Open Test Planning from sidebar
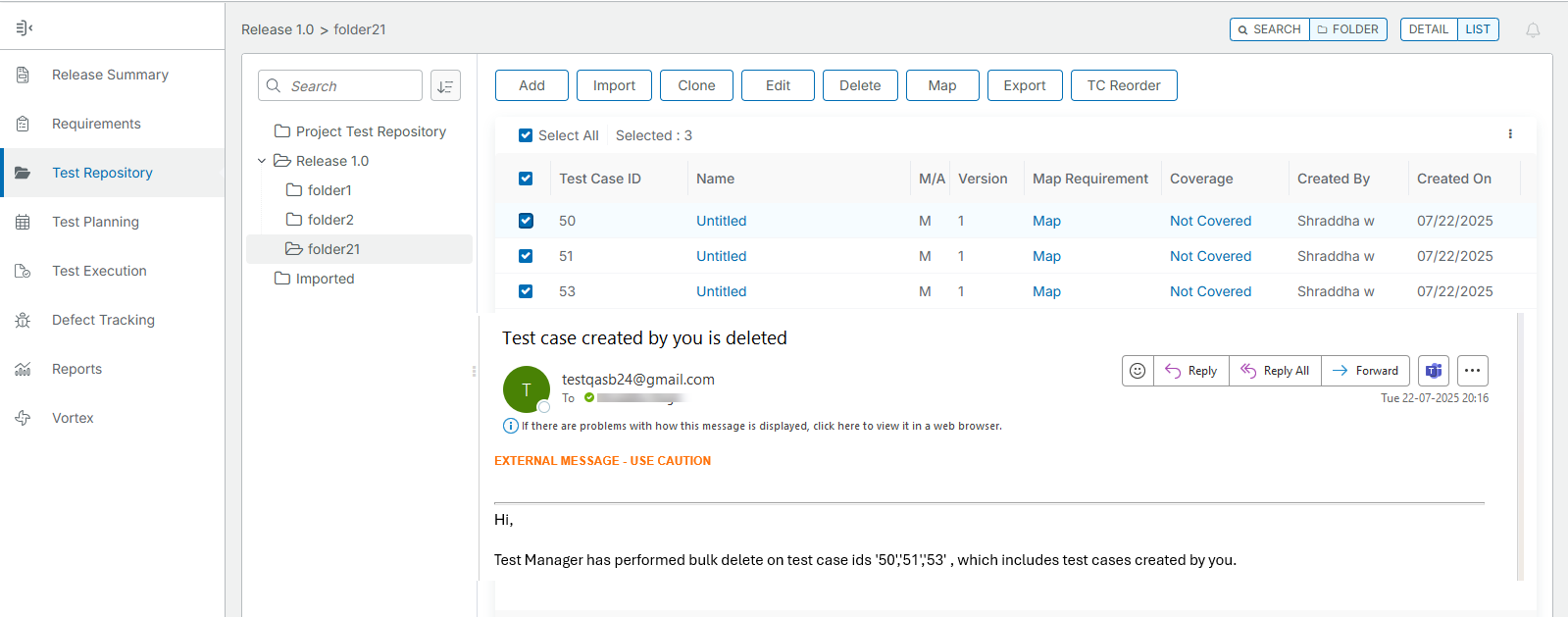The width and height of the screenshot is (1568, 617). click(x=95, y=222)
